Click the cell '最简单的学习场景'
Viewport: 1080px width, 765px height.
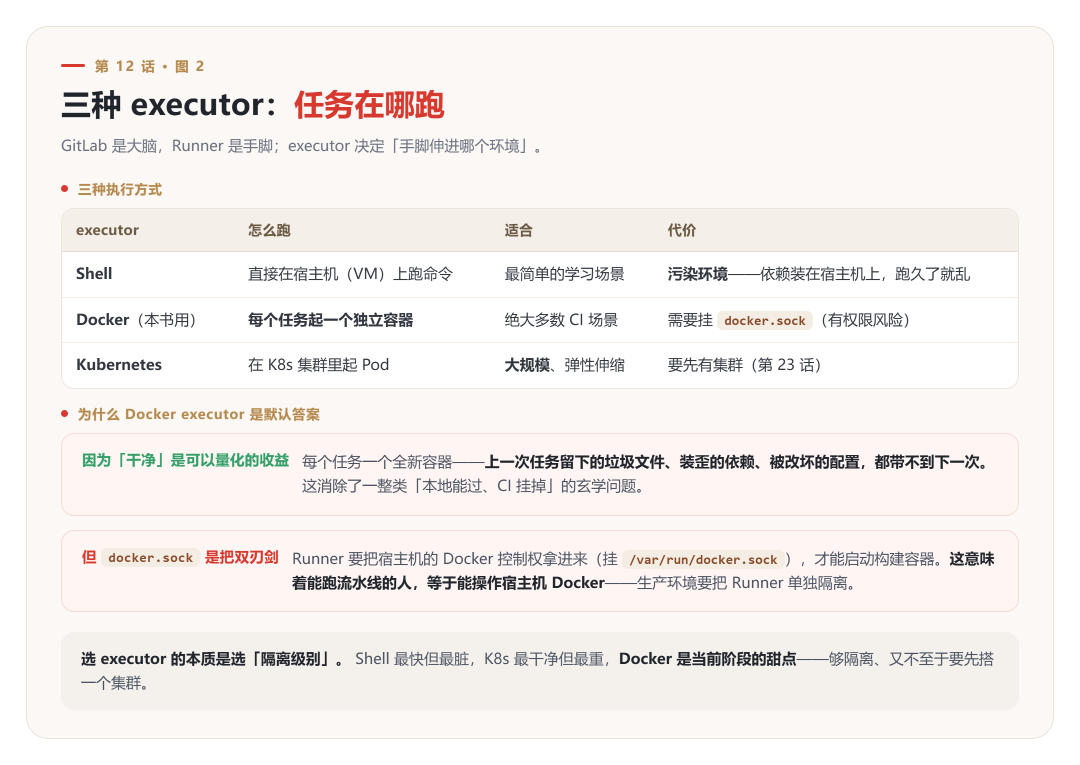[564, 274]
